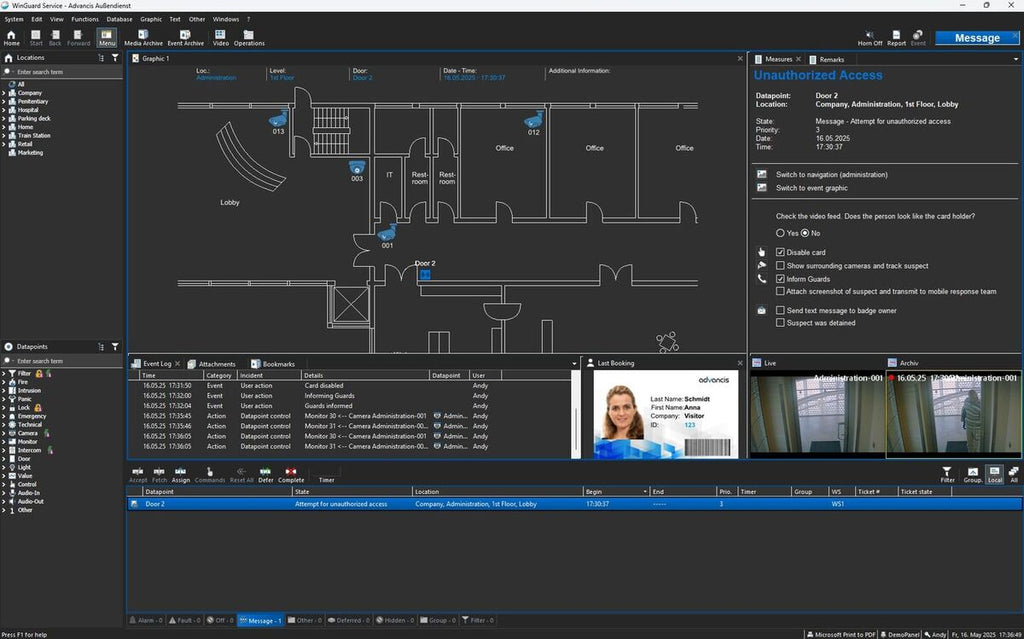This screenshot has height=639, width=1024.
Task: Check the Suspect was detained checkbox
Action: 780,323
